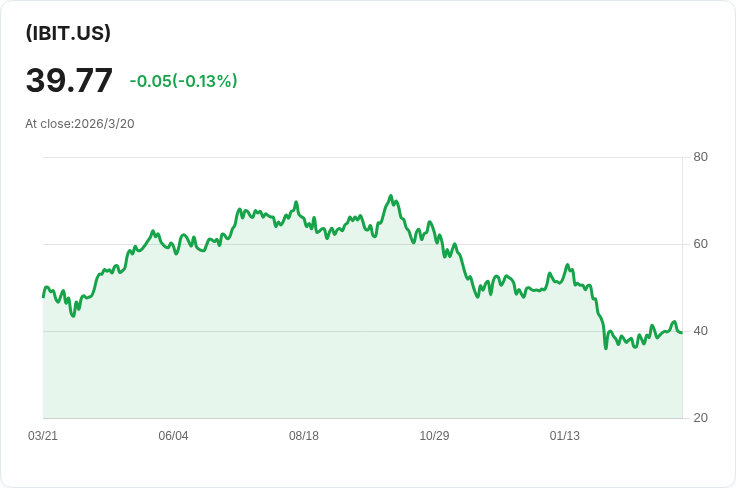
Task: Click the -0.05(-0.13%) price change text
Action: (x=184, y=81)
